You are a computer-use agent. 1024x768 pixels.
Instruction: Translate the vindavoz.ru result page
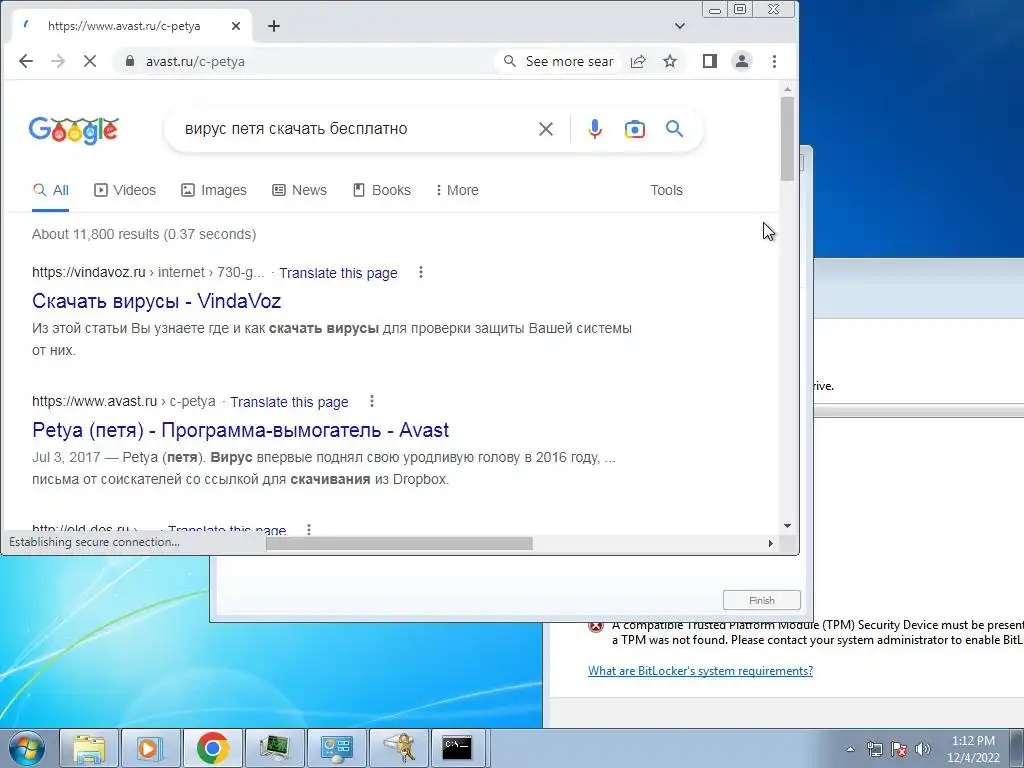tap(338, 273)
